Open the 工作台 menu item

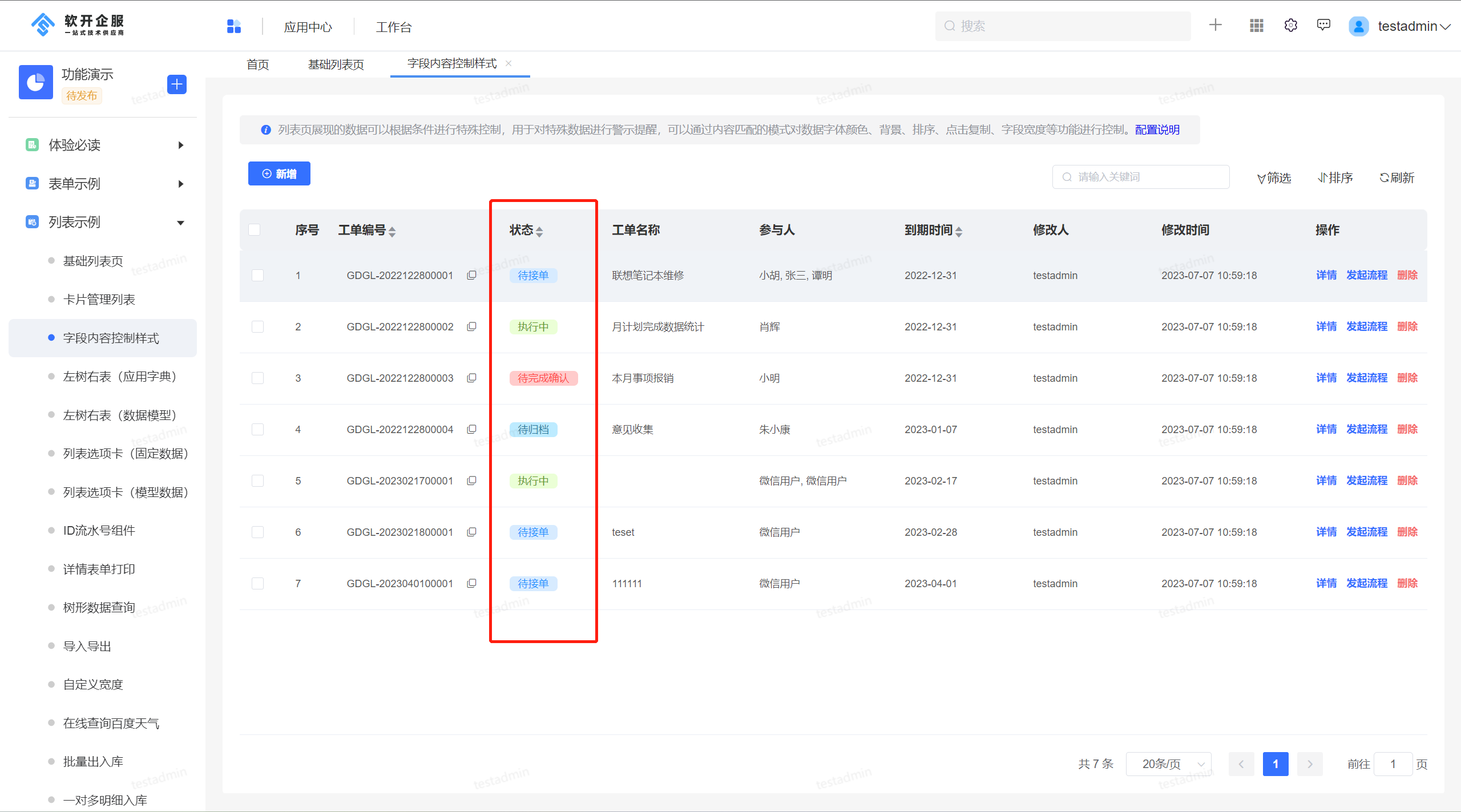(x=393, y=26)
